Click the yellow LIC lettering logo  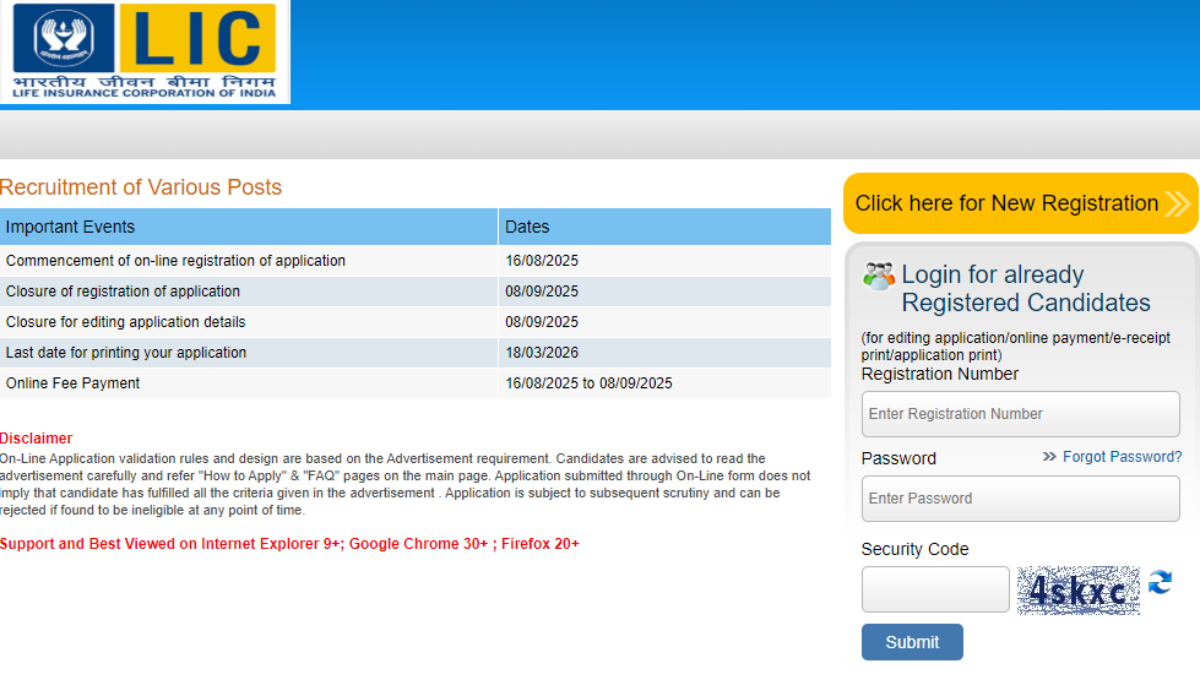pos(197,39)
